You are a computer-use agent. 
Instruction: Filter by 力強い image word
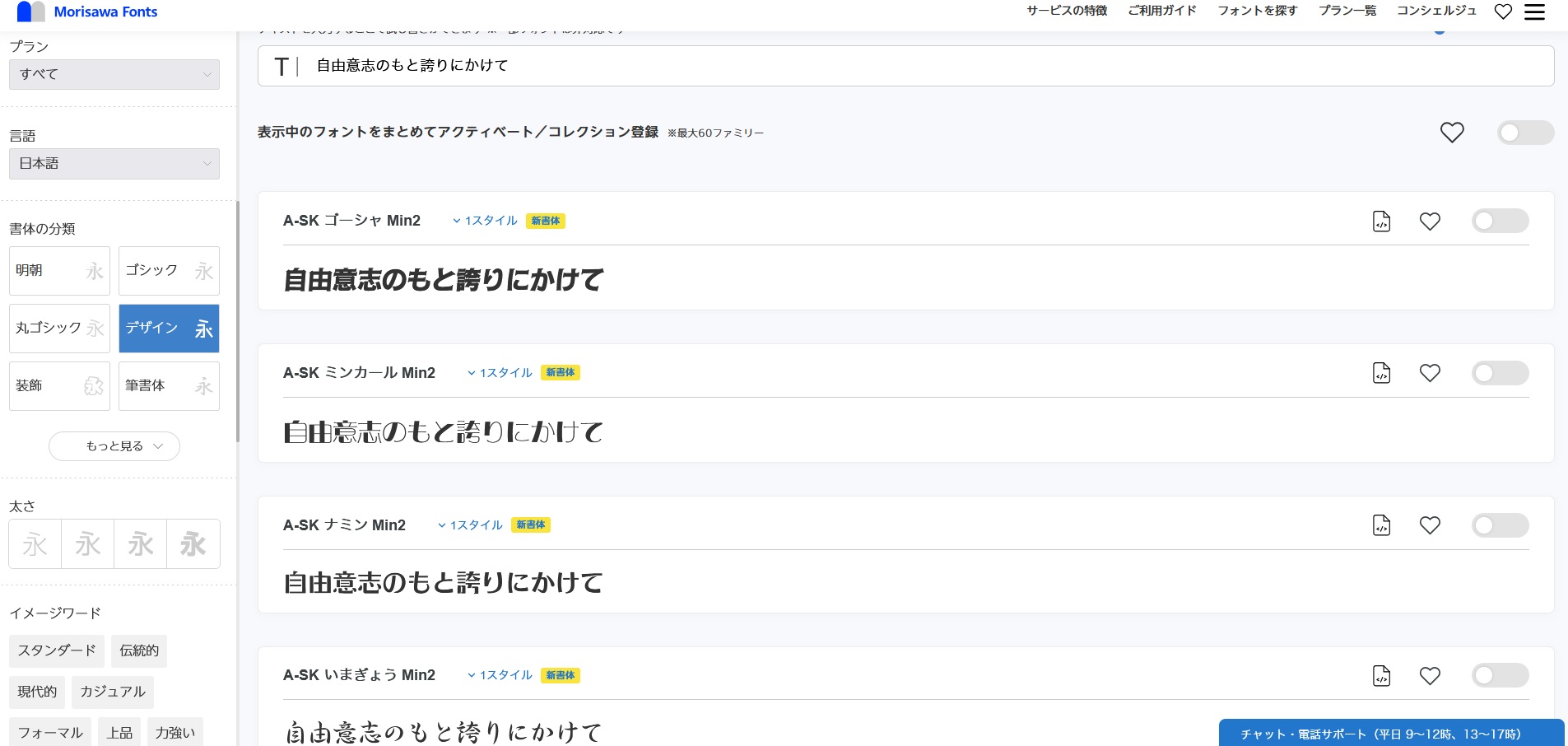[175, 732]
